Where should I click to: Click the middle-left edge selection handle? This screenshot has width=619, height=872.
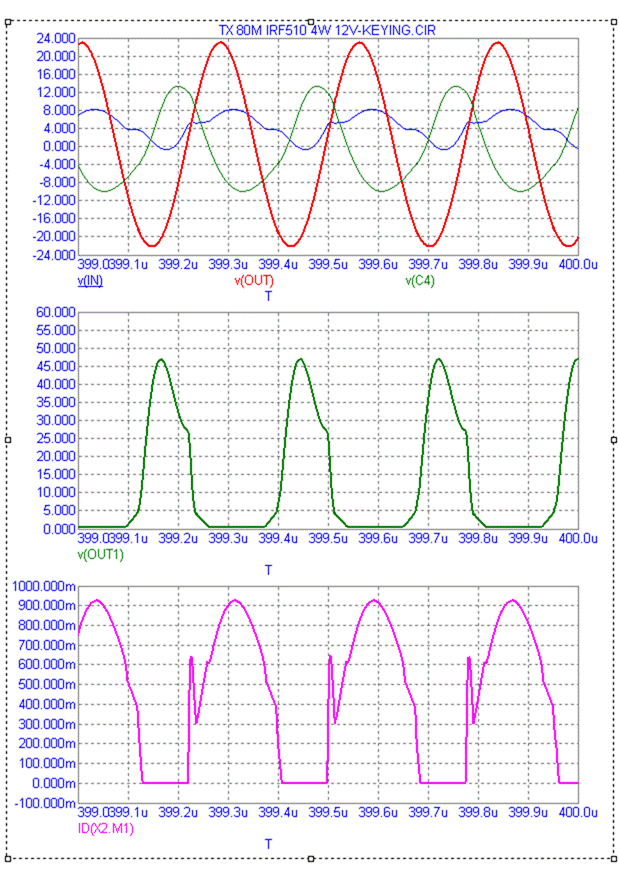(9, 439)
